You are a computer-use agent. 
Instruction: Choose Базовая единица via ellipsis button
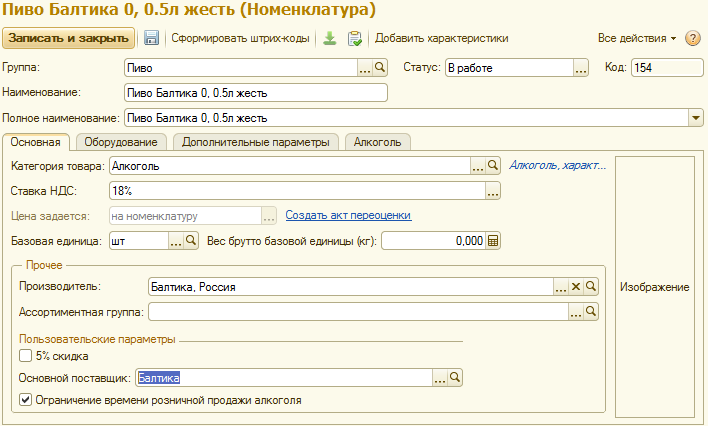tap(176, 241)
